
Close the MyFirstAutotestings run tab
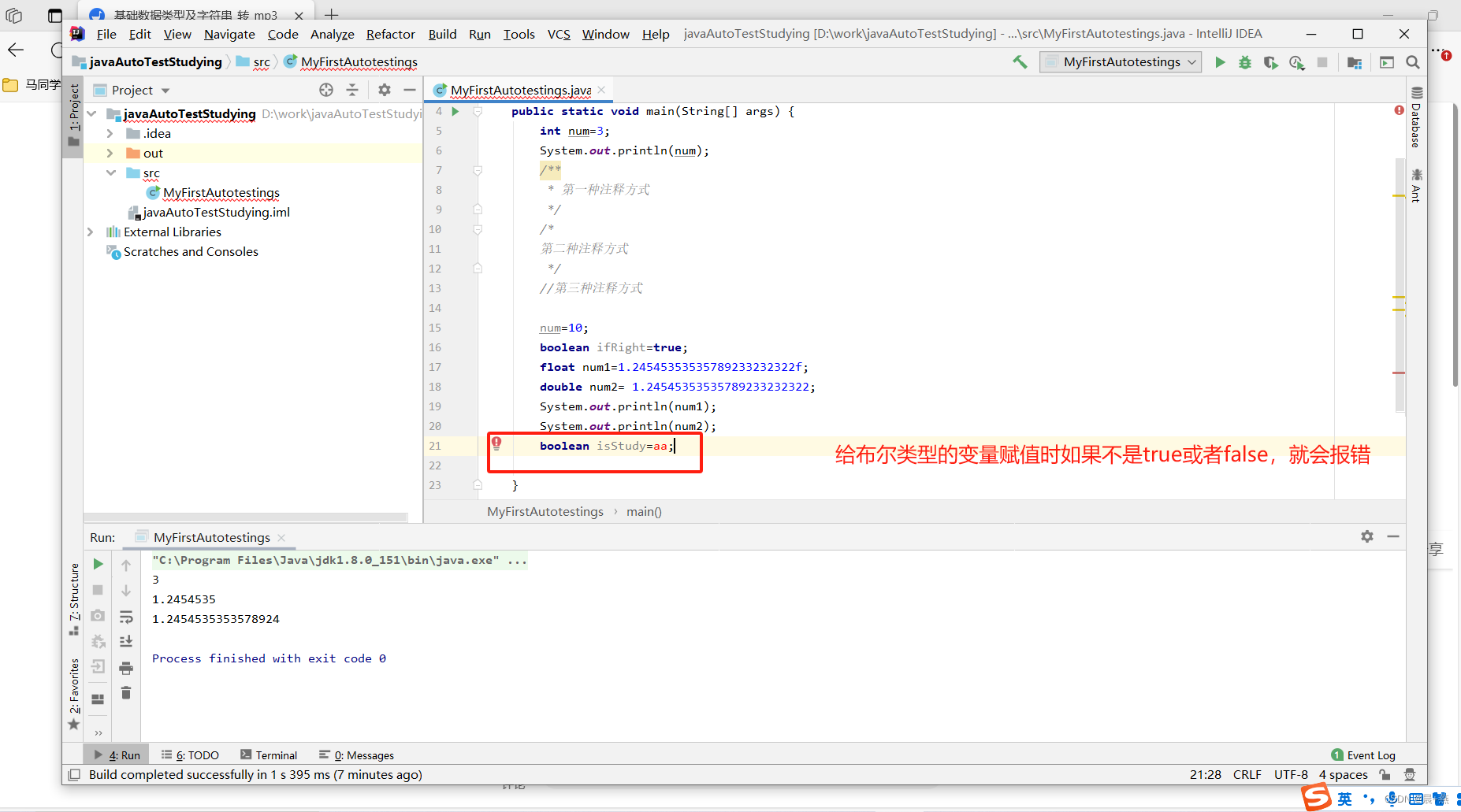click(x=281, y=537)
